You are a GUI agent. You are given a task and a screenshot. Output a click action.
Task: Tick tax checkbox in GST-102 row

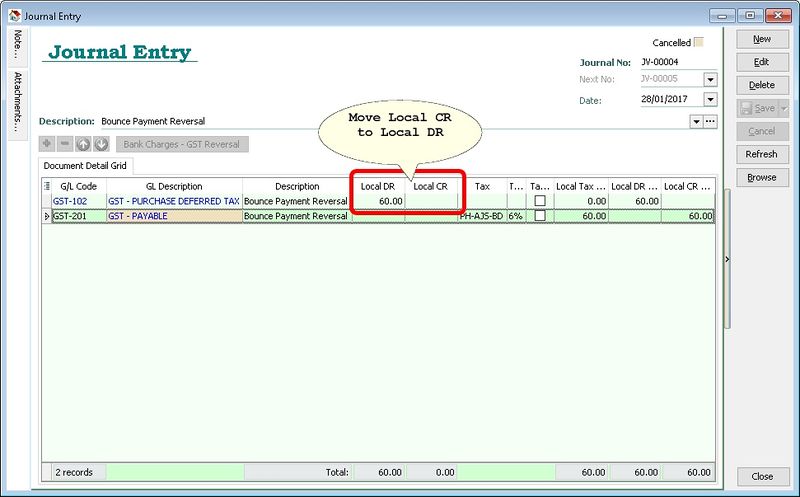pyautogui.click(x=539, y=201)
